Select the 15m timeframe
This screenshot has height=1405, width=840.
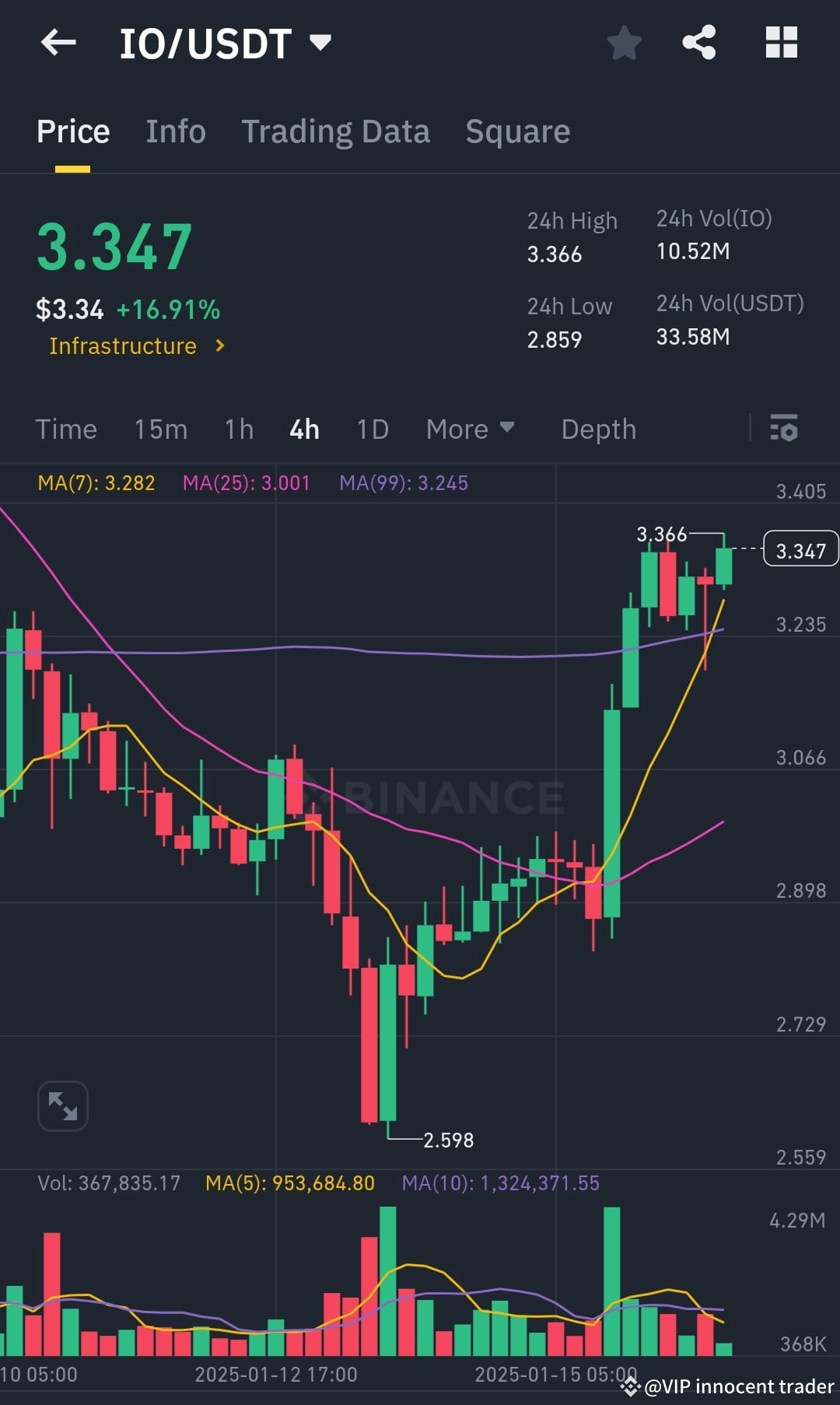pos(160,429)
